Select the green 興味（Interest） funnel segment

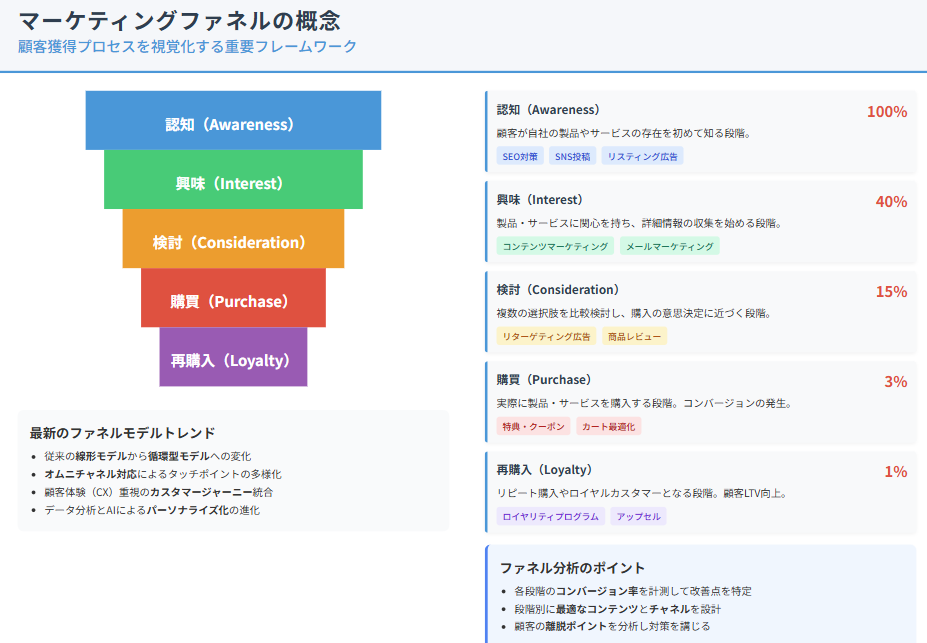click(x=233, y=181)
